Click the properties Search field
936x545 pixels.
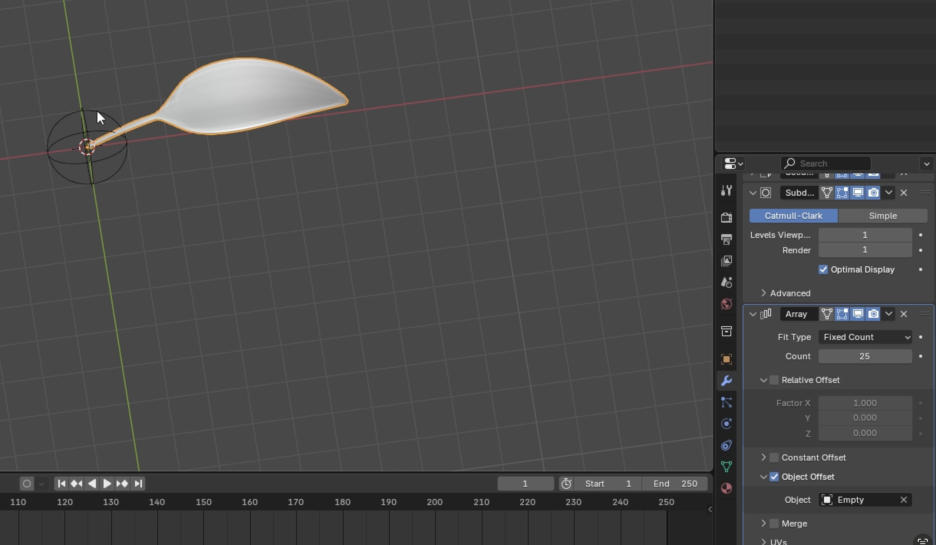click(826, 163)
